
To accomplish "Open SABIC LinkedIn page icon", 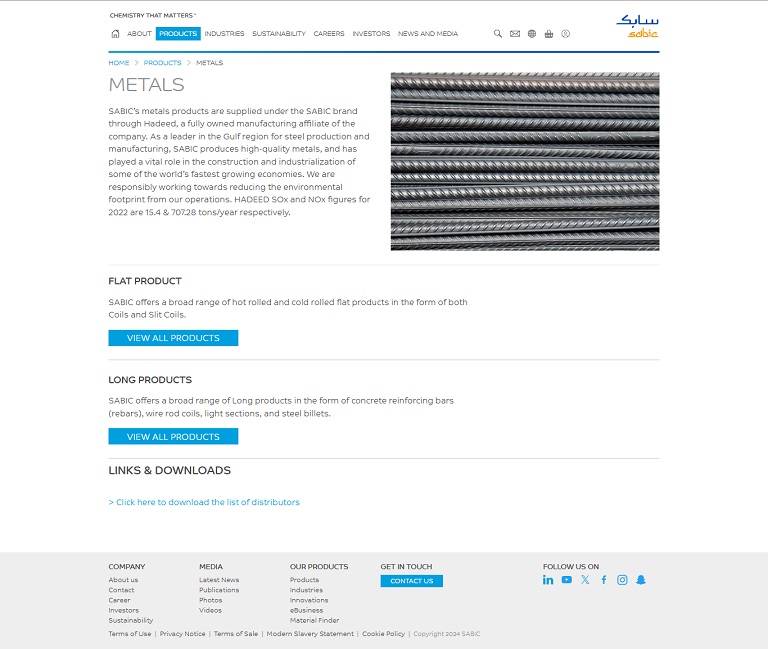I will pos(548,580).
